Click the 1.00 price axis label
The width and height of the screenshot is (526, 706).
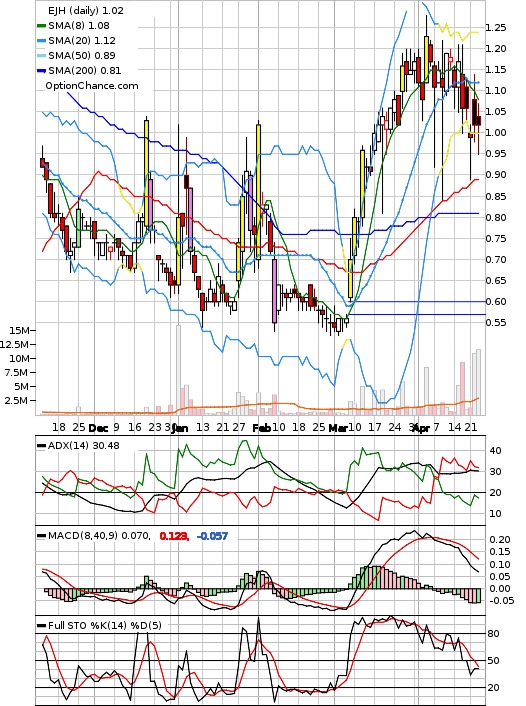(496, 132)
